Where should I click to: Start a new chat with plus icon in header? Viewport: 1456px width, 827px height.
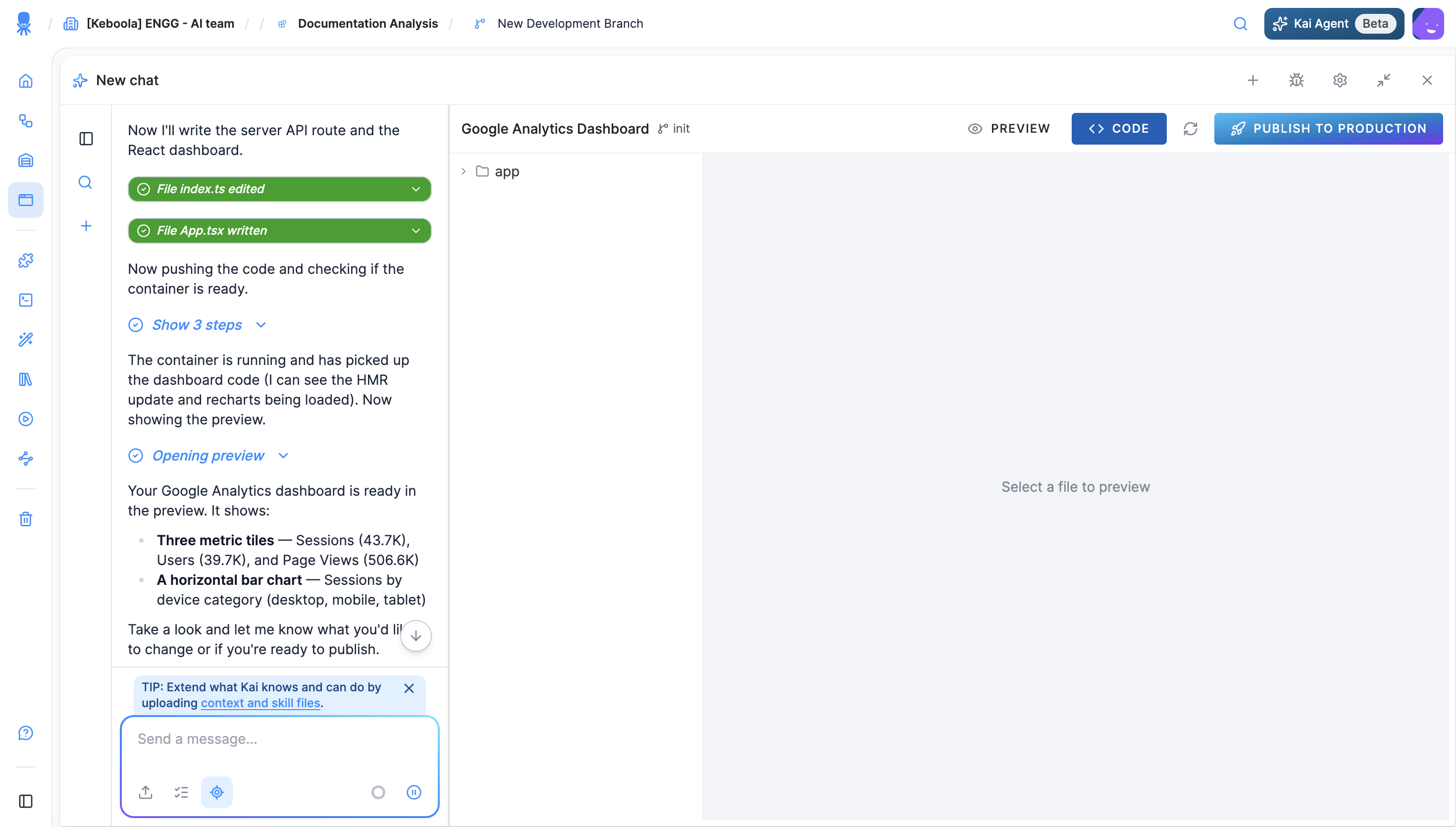point(1253,81)
